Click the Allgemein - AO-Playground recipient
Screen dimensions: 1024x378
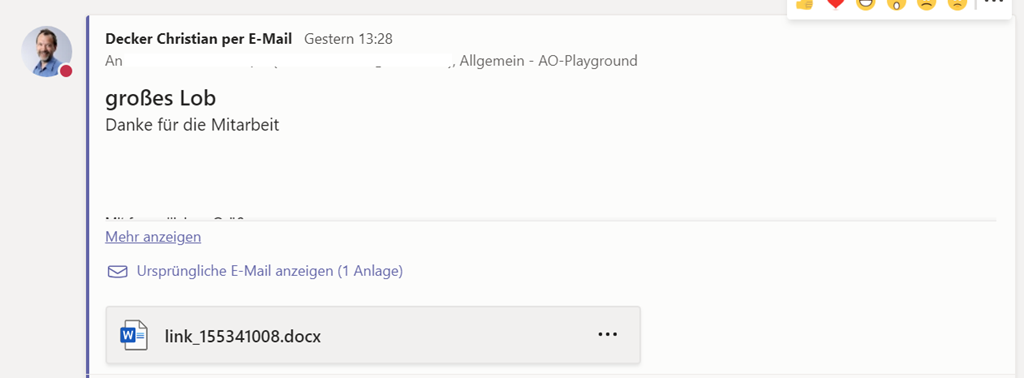tap(549, 61)
